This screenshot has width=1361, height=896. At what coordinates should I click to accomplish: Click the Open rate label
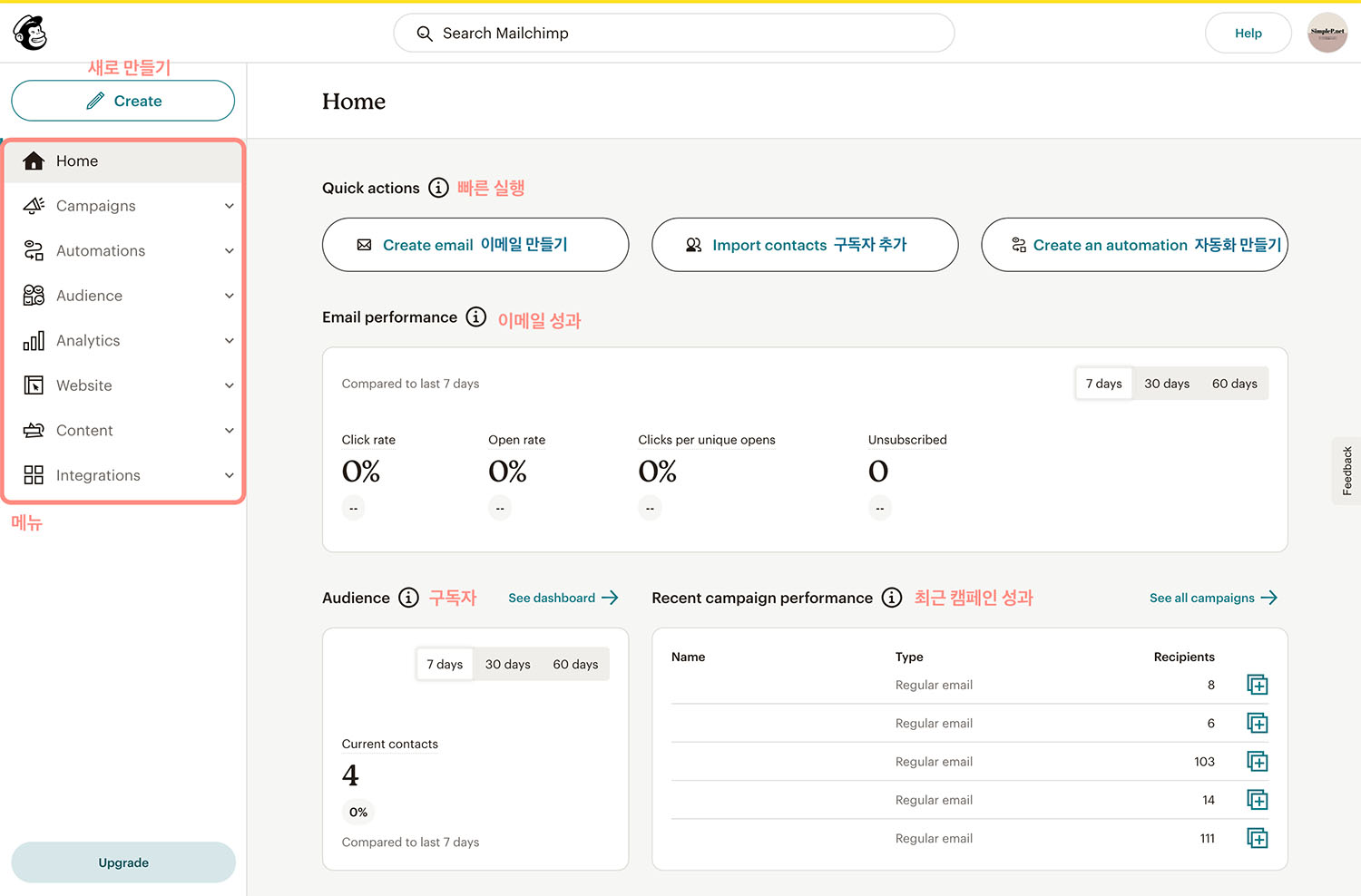pyautogui.click(x=517, y=440)
